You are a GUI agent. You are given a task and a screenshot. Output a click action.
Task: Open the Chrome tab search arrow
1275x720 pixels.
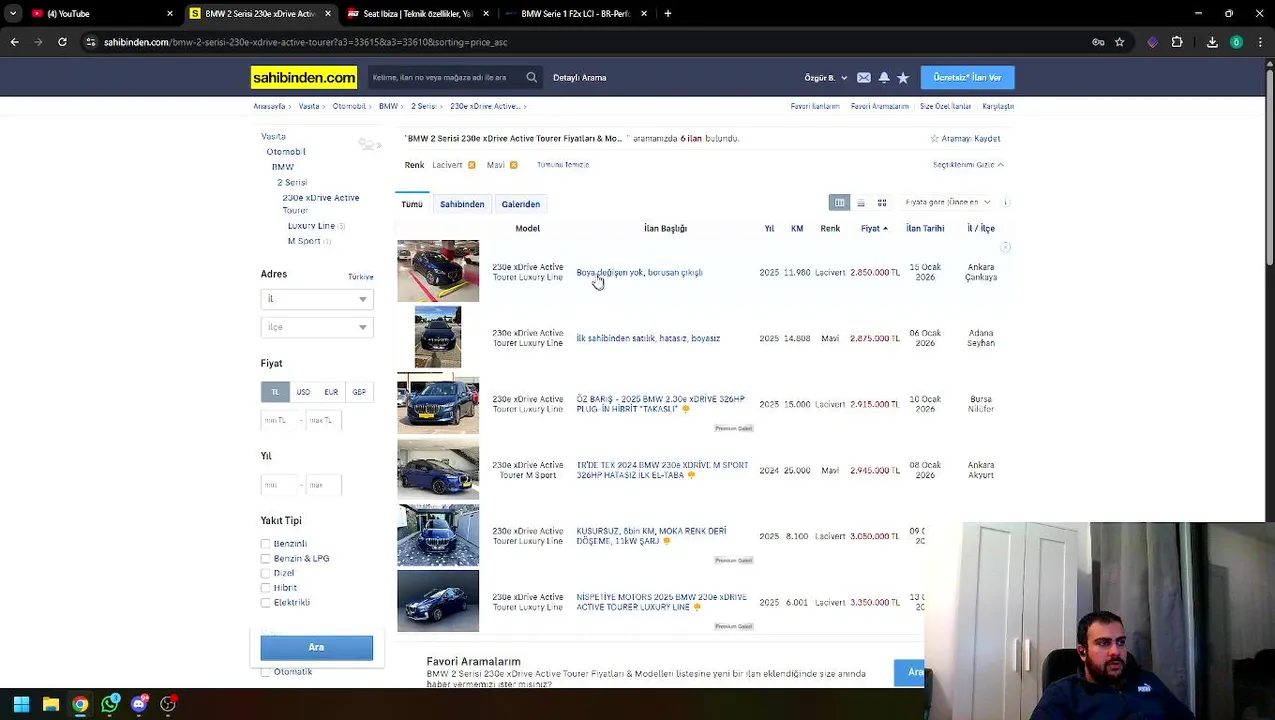coord(14,14)
